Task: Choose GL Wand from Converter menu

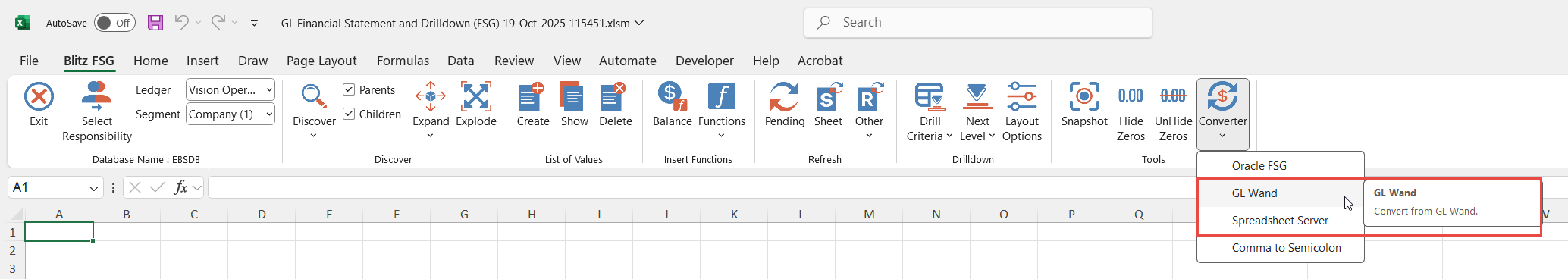Action: [1280, 193]
